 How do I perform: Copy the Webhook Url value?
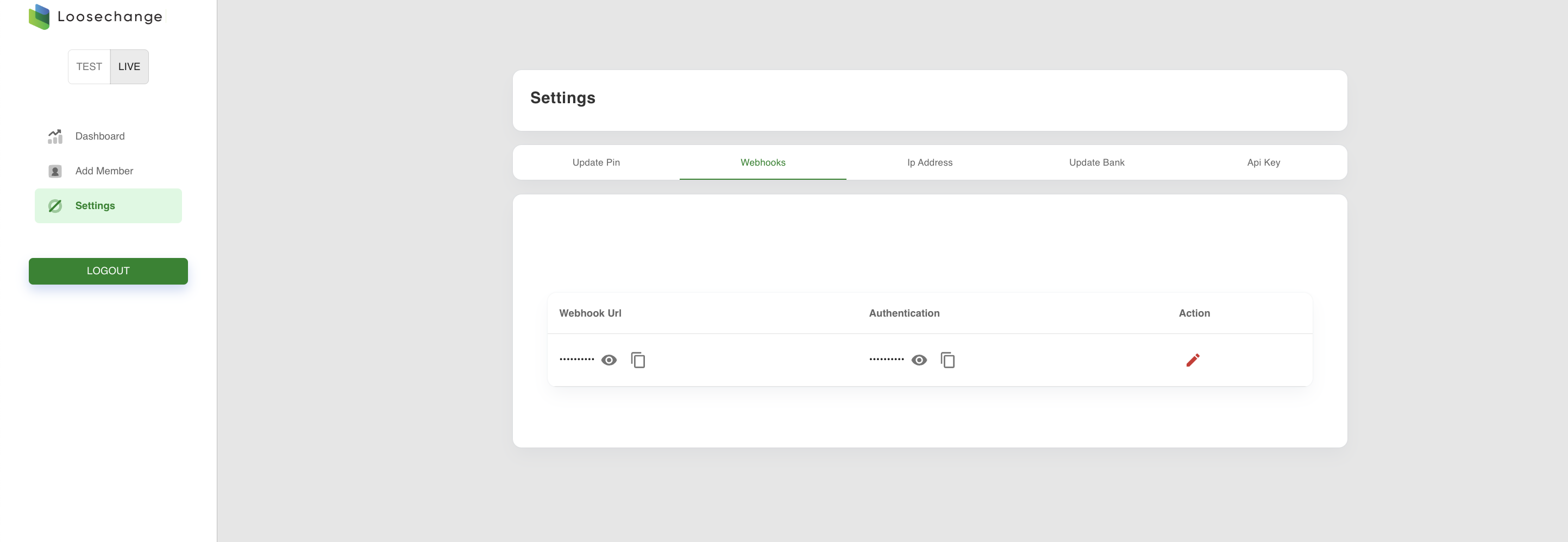[x=638, y=360]
